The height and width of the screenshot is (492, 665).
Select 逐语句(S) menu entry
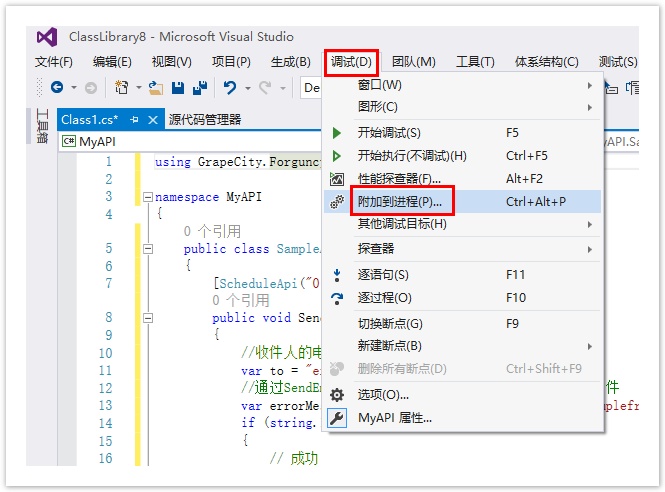tap(462, 275)
